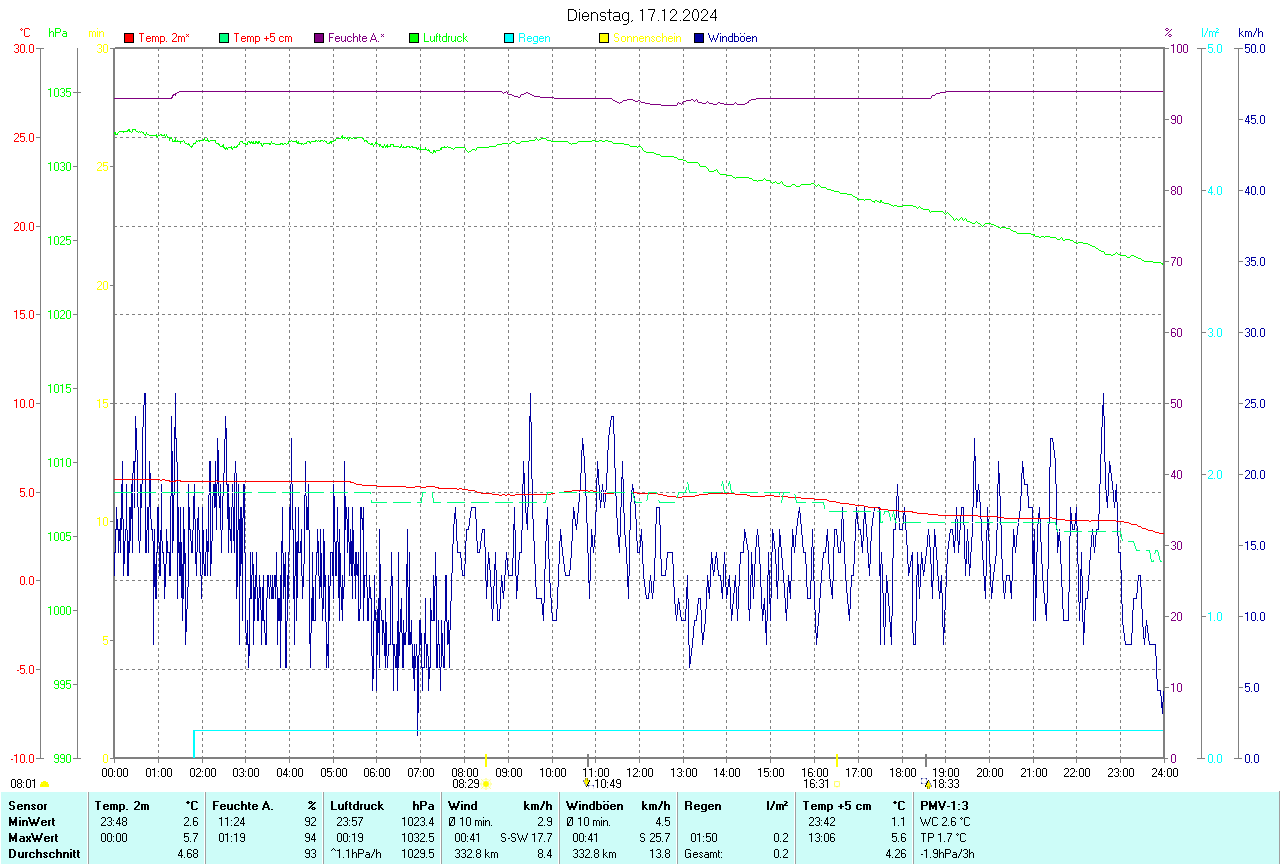Click the 'MaxWert' row label

pyautogui.click(x=32, y=838)
